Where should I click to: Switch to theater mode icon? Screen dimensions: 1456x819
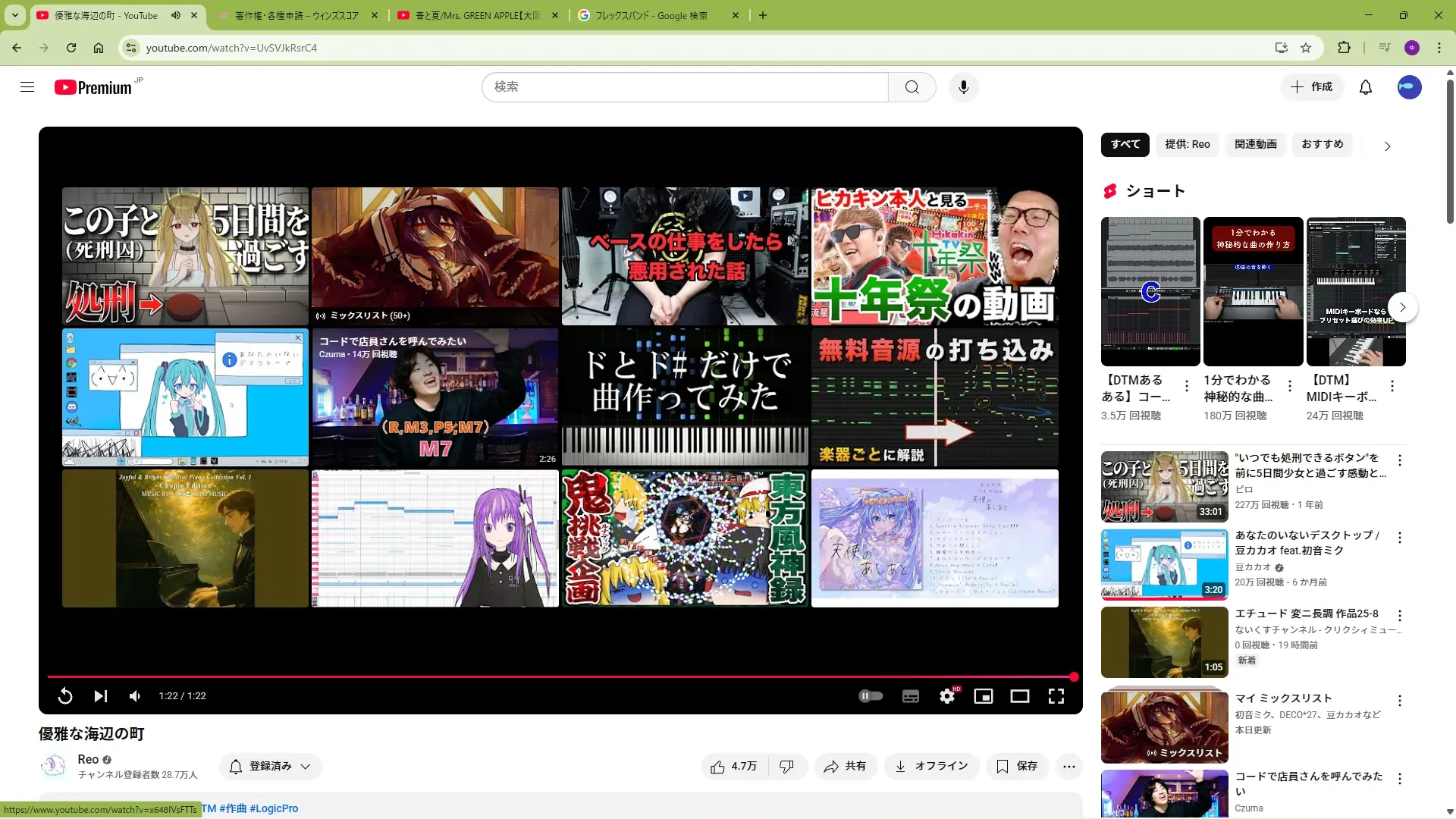(x=1020, y=696)
